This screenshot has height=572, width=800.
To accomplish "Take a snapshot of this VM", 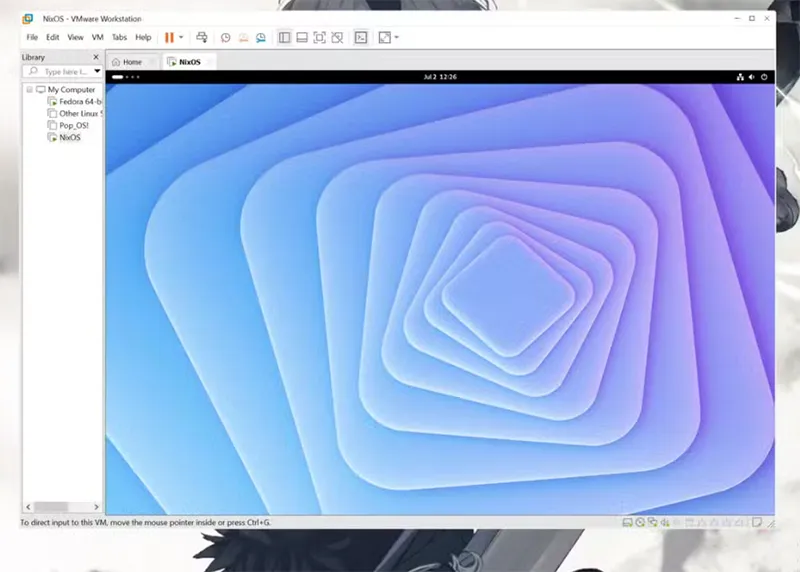I will click(x=226, y=38).
